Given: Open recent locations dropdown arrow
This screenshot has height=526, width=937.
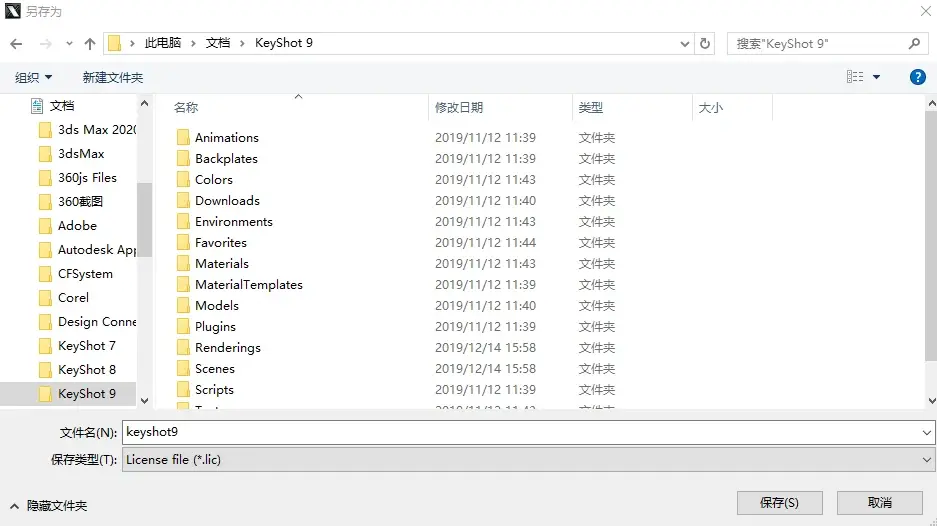Looking at the screenshot, I should click(69, 44).
